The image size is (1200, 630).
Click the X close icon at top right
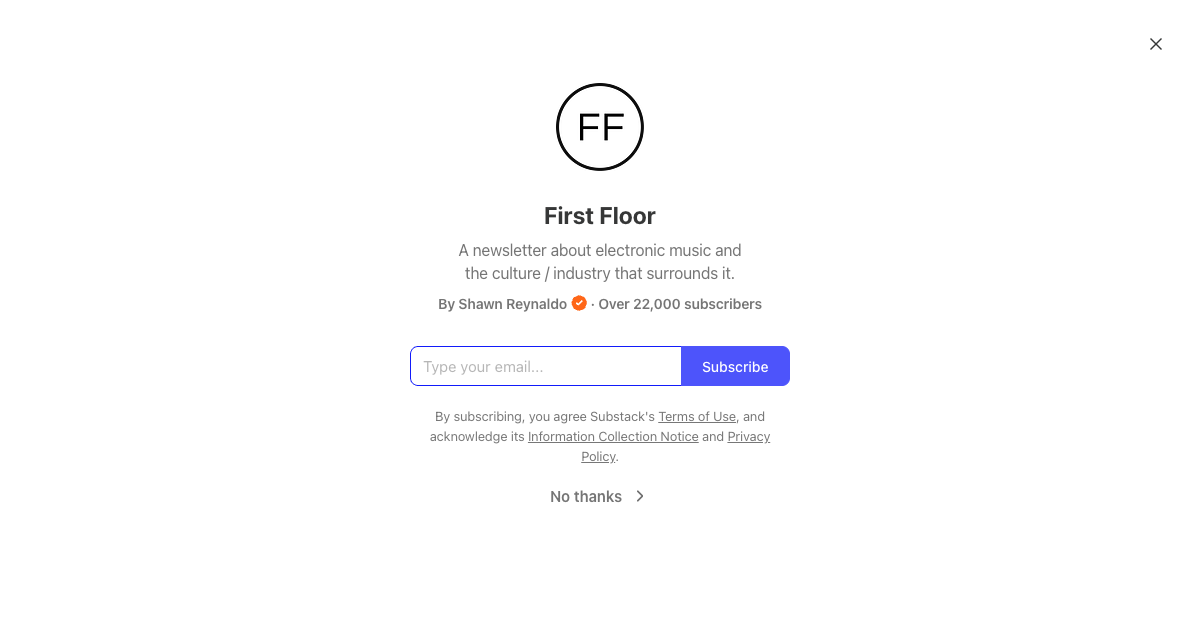tap(1156, 44)
